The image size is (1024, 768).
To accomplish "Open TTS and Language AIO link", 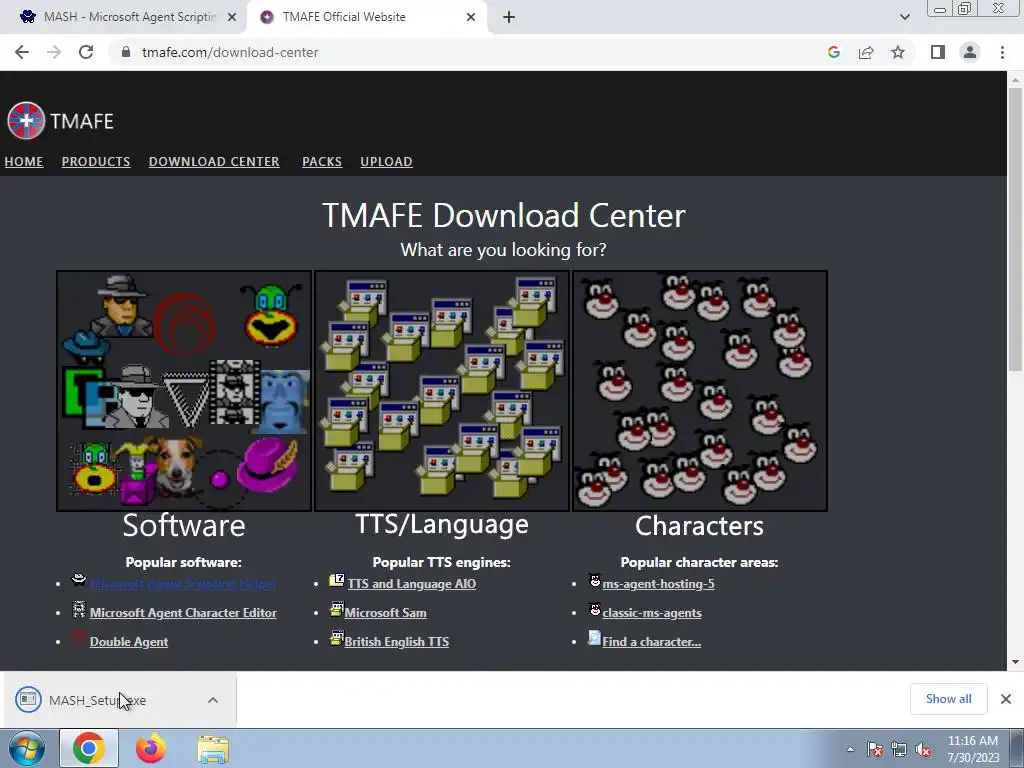I will 411,584.
